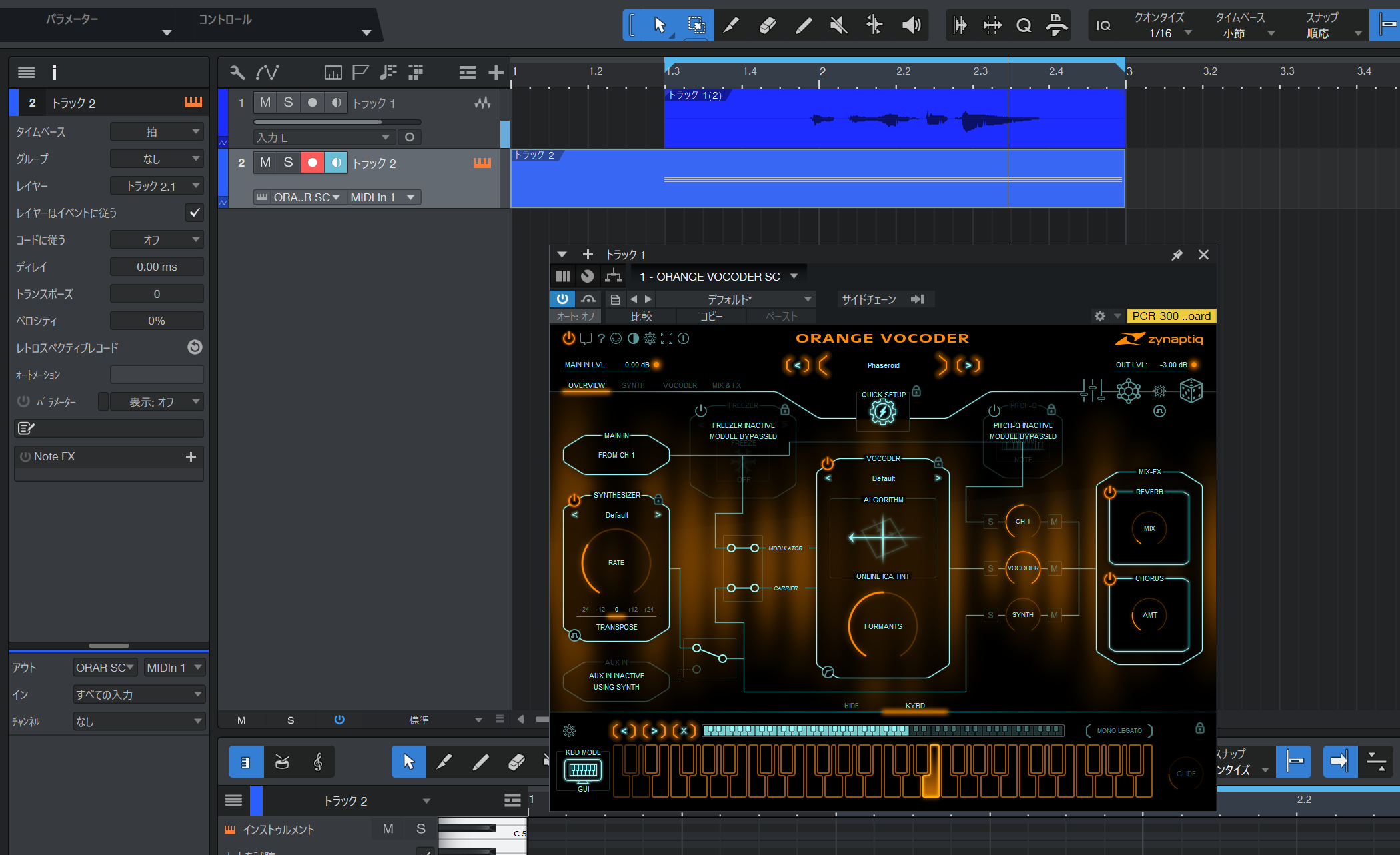Click the ディレイ 0.00 ms field
Image resolution: width=1400 pixels, height=855 pixels.
point(157,267)
